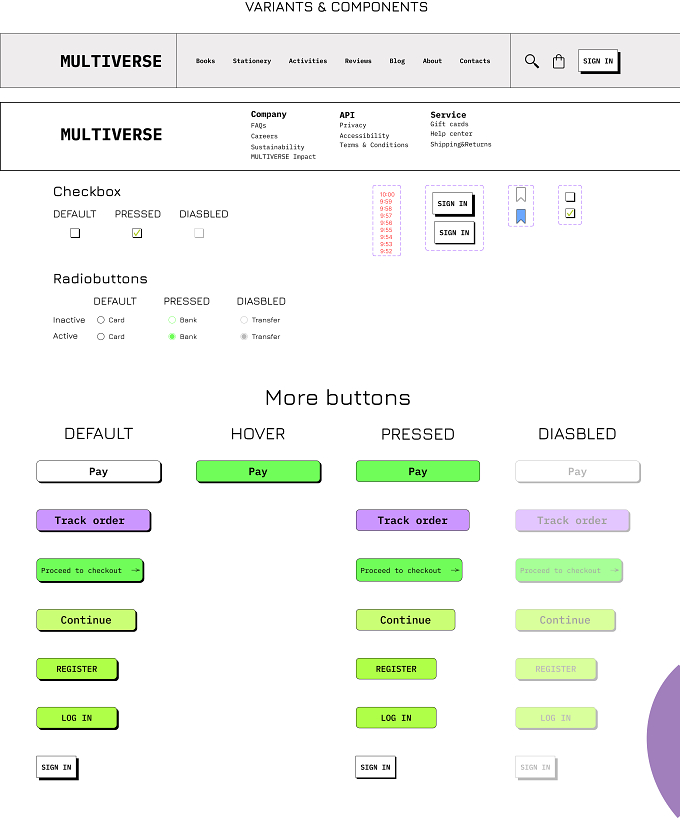The image size is (680, 818).
Task: Click pressed Continue button
Action: click(405, 620)
